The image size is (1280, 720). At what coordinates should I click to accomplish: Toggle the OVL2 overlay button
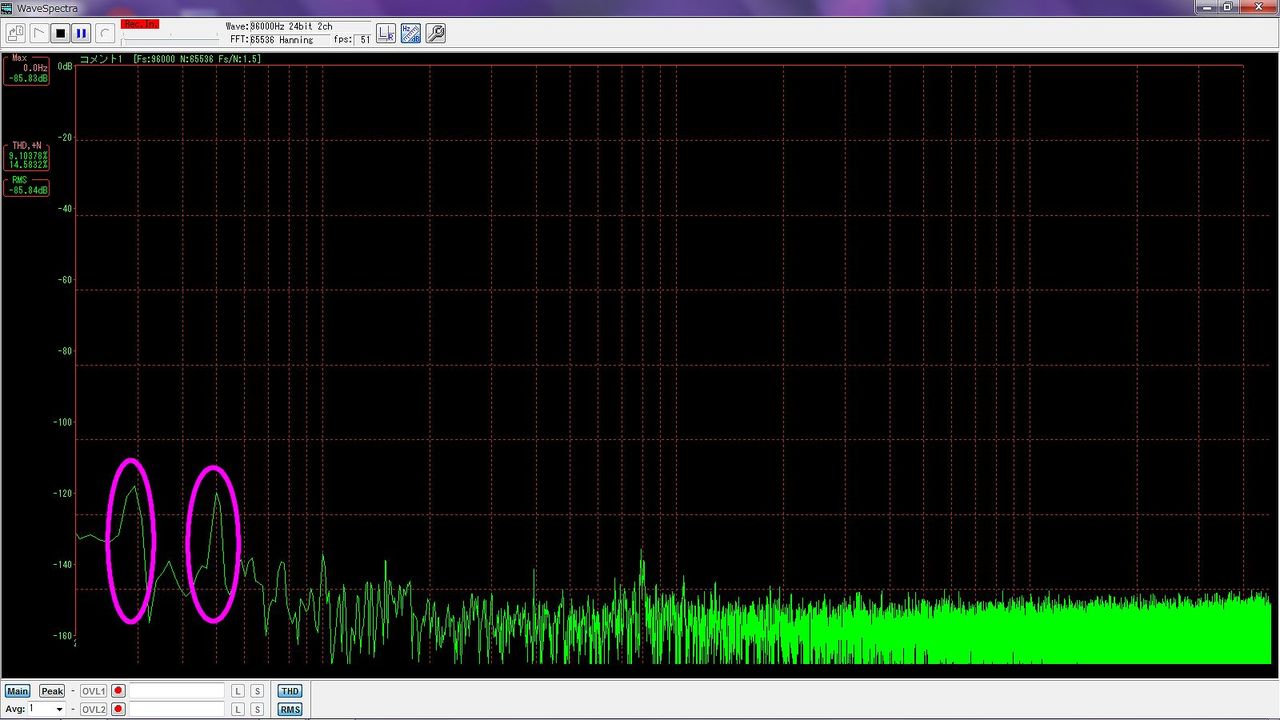point(93,709)
